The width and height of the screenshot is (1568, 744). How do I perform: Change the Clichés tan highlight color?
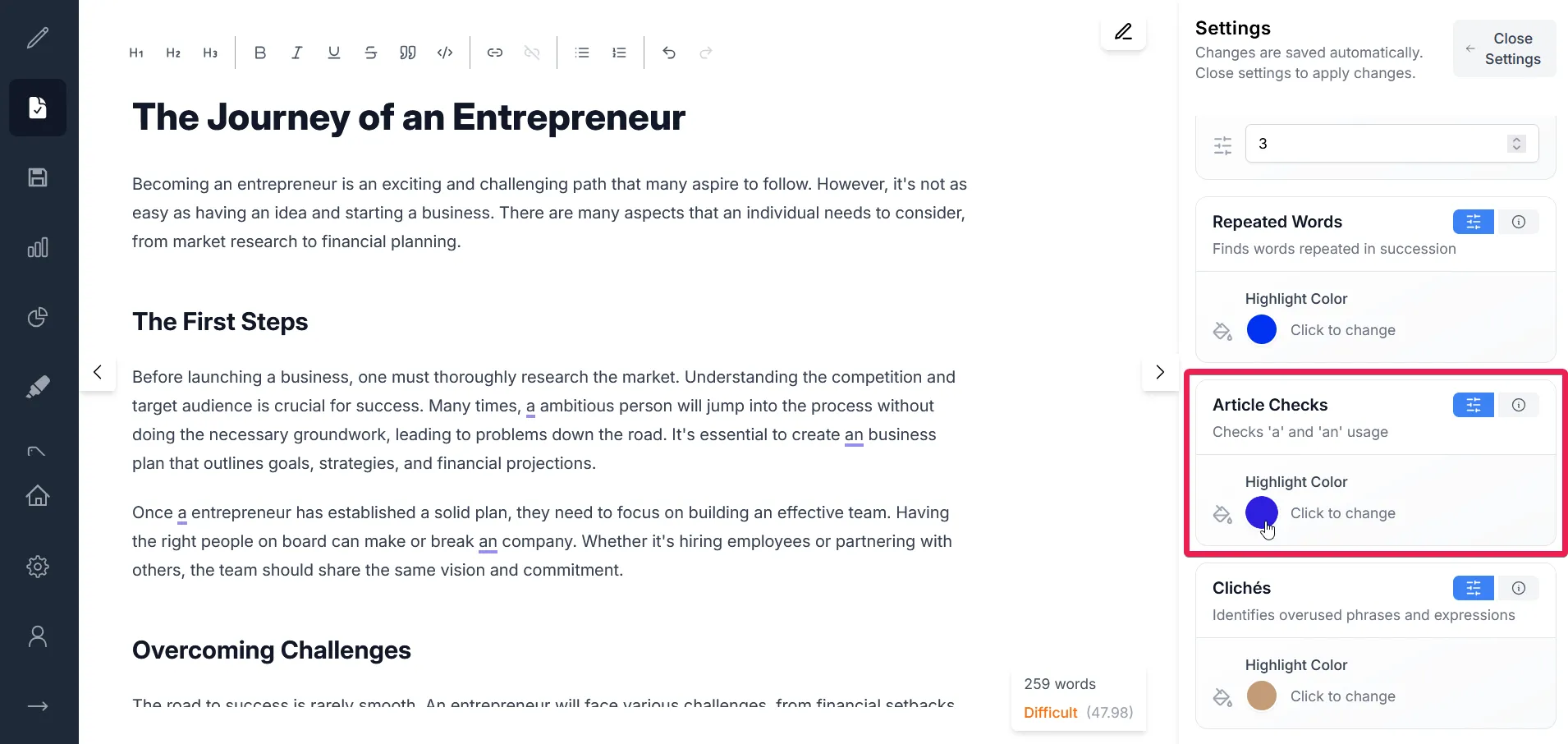[1262, 696]
